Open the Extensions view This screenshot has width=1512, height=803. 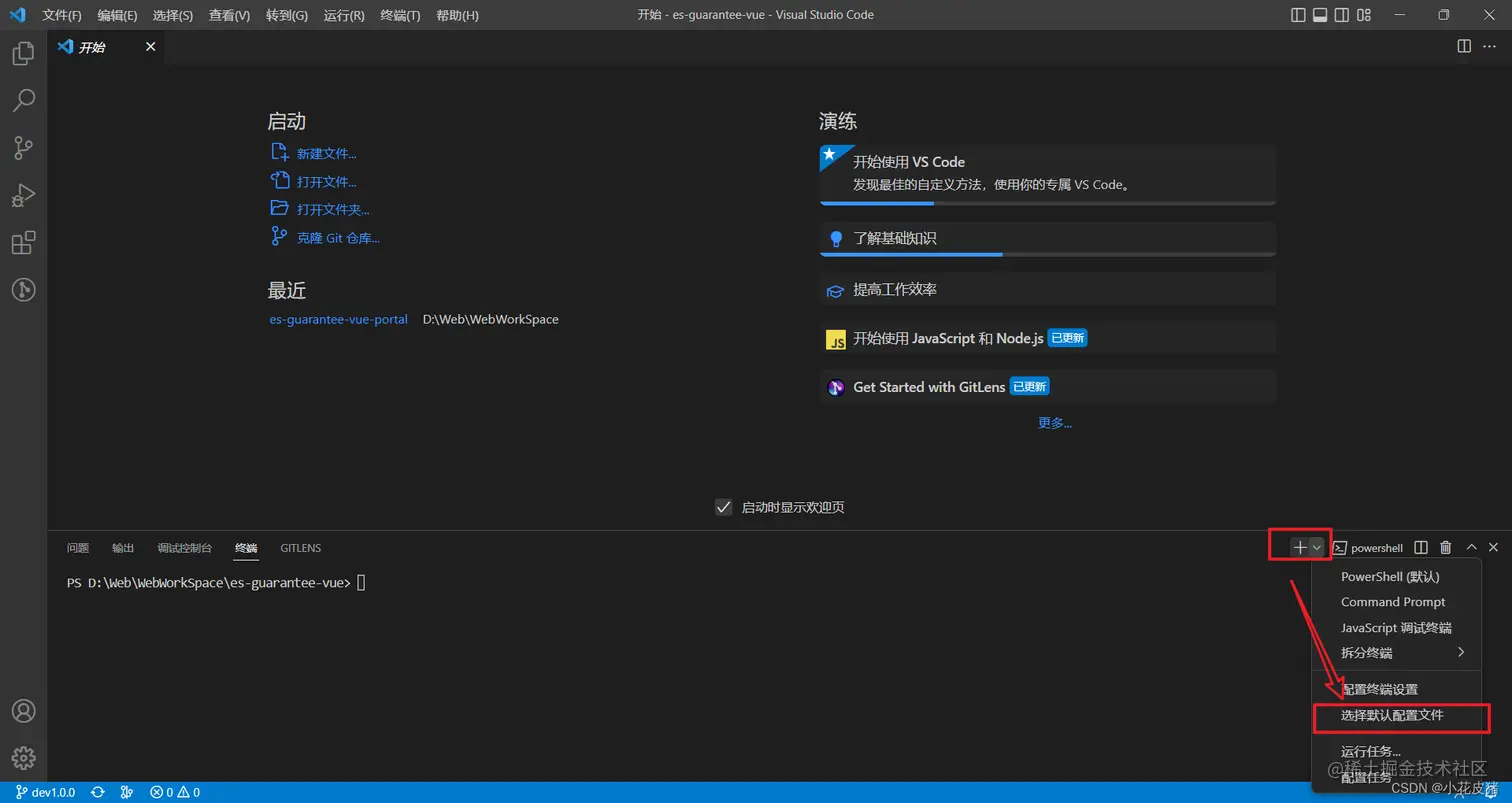(x=23, y=243)
